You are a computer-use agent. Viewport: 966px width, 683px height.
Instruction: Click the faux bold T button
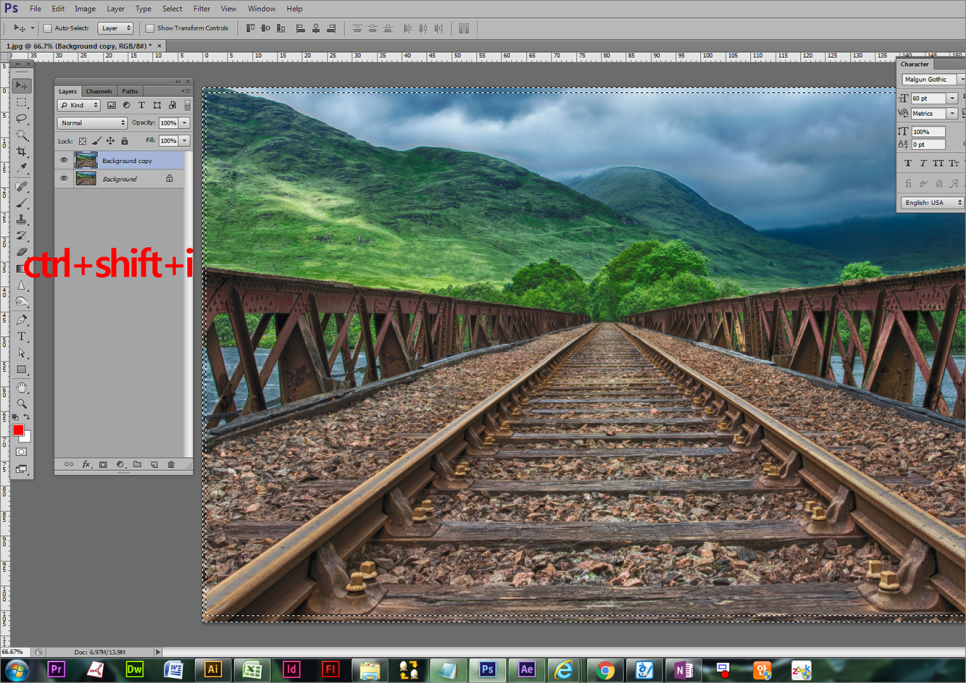(908, 163)
